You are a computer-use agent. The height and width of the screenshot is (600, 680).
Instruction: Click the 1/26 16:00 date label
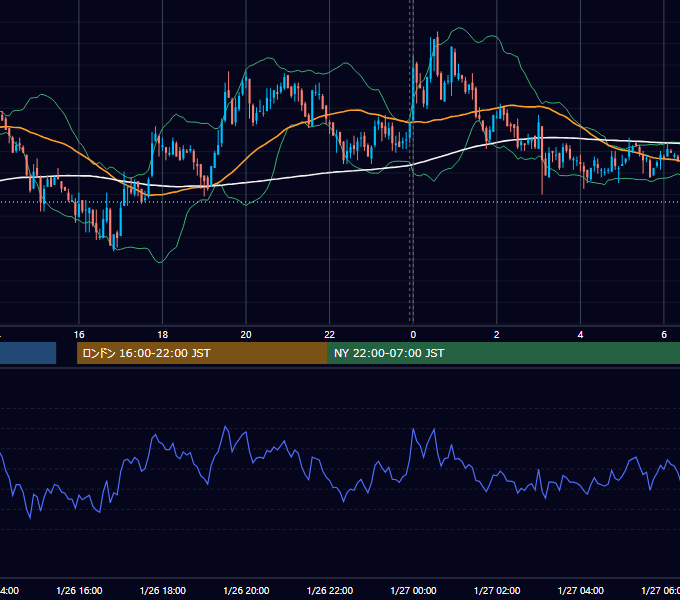point(79,591)
